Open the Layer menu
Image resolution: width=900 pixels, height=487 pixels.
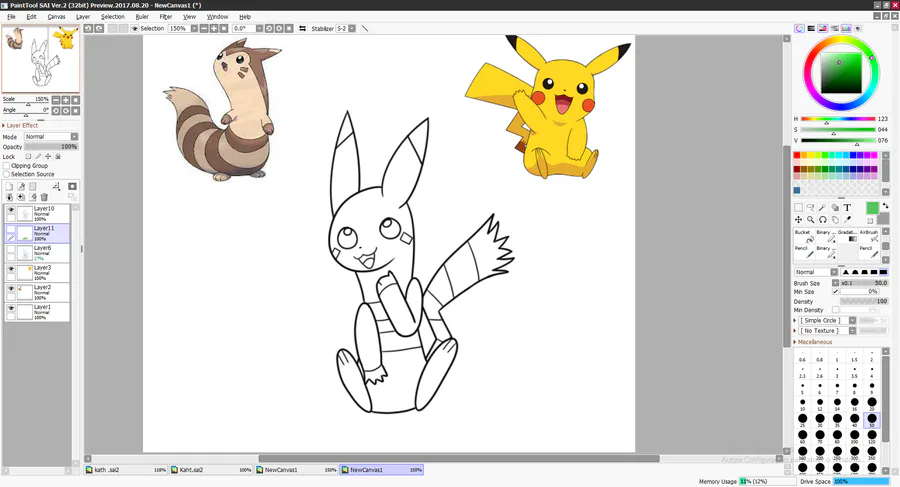click(x=83, y=17)
